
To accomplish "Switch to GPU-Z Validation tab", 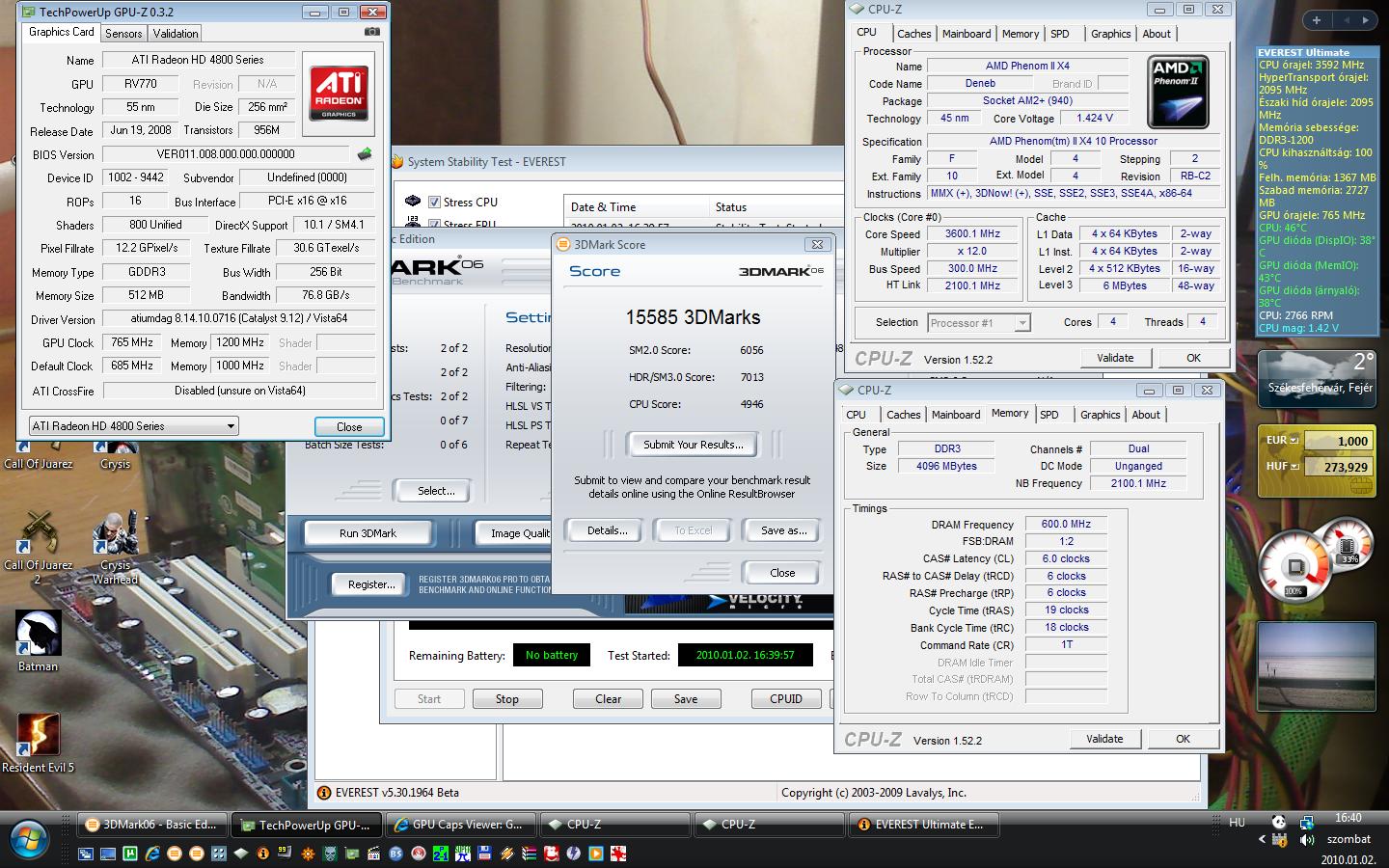I will (176, 33).
